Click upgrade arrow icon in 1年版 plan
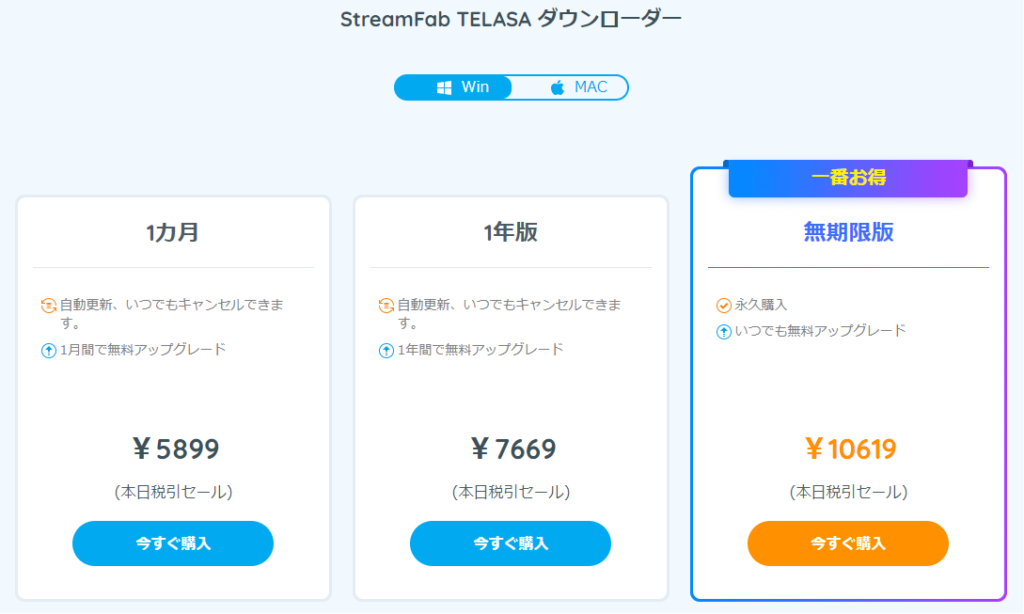The image size is (1024, 614). (386, 351)
